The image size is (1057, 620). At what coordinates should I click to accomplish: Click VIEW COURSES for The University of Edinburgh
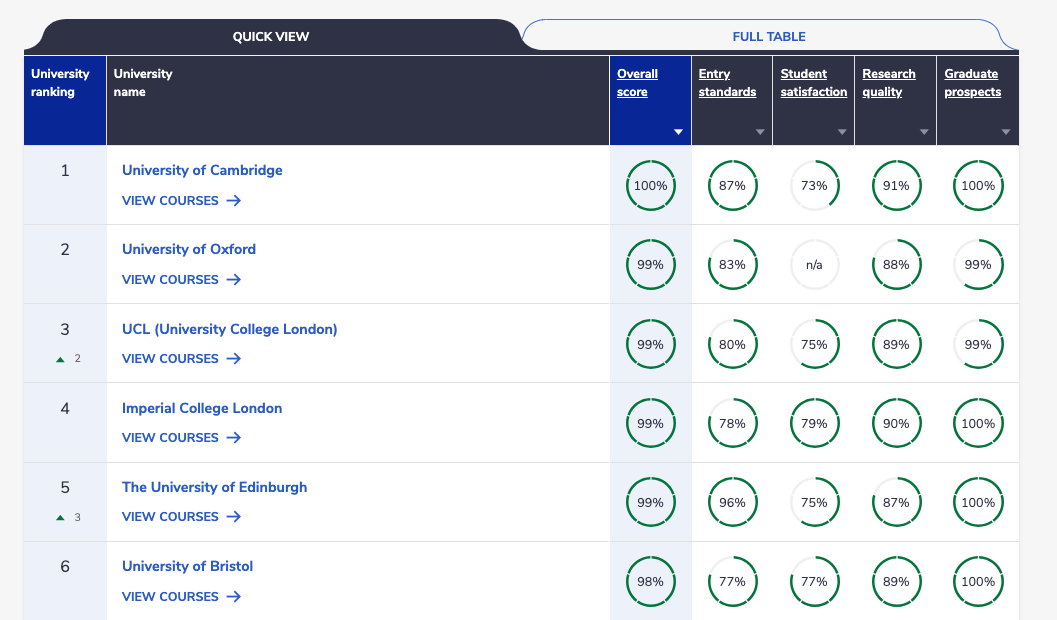pyautogui.click(x=170, y=516)
